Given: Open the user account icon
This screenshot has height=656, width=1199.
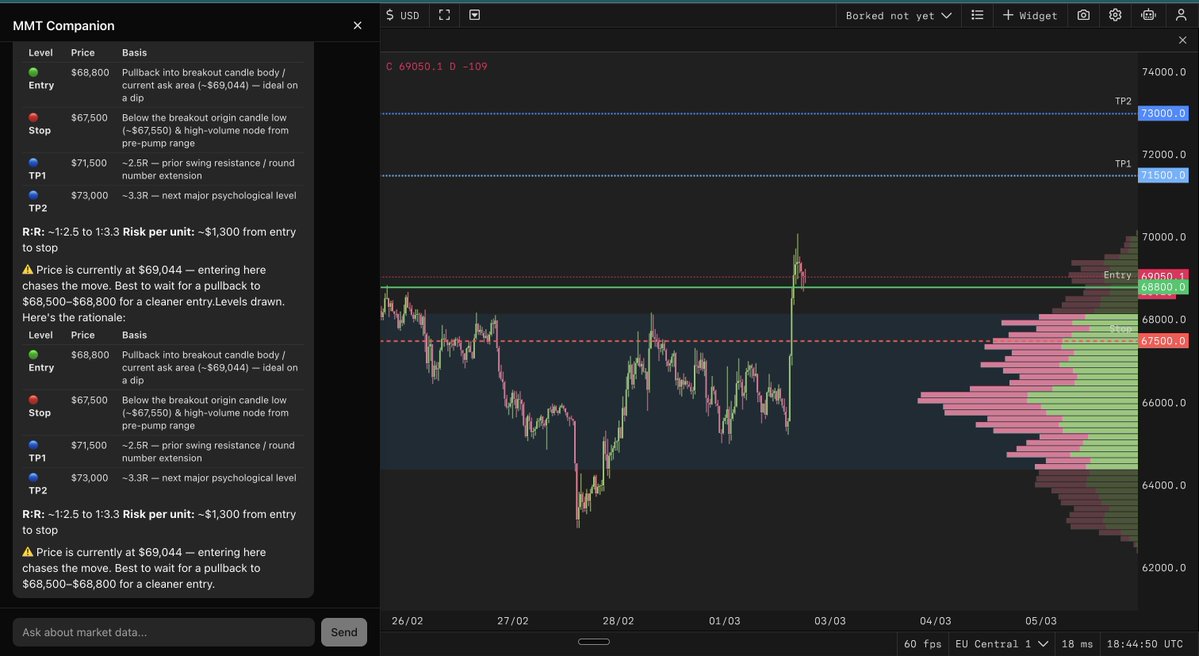Looking at the screenshot, I should tap(1181, 15).
